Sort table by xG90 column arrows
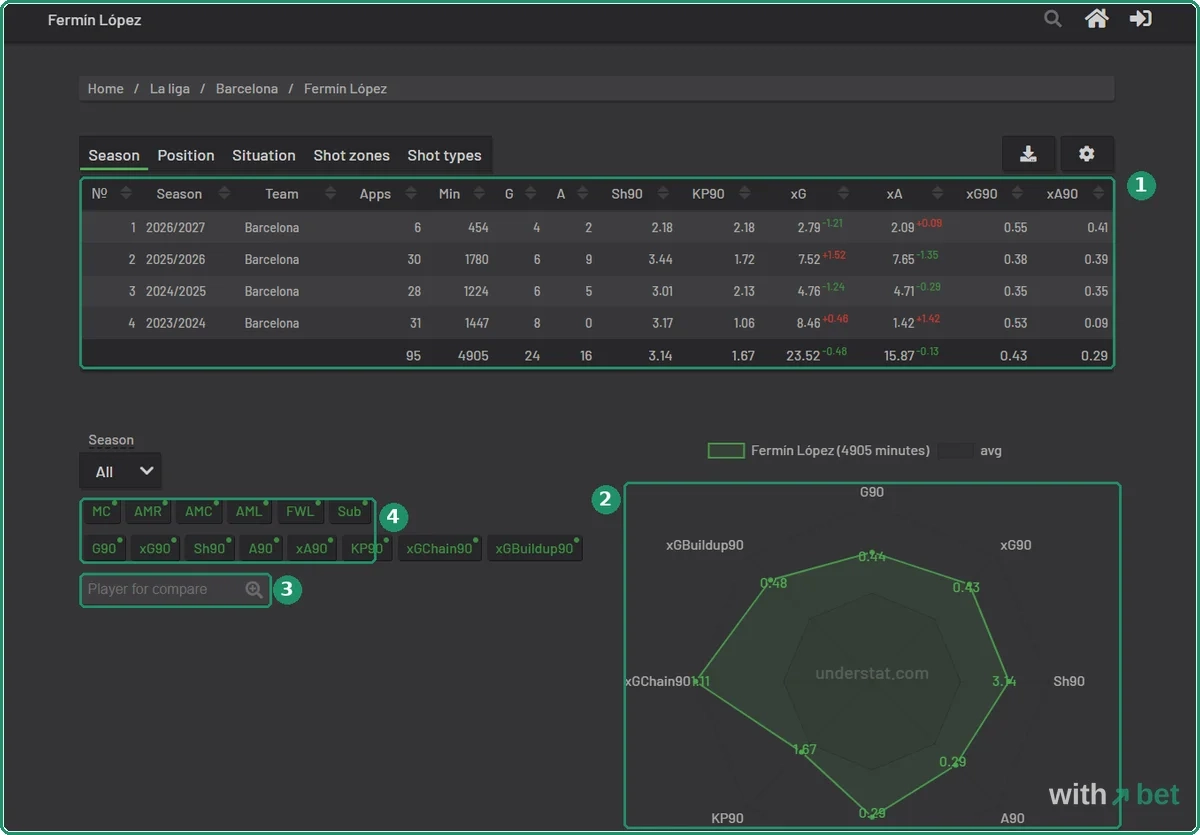The width and height of the screenshot is (1200, 835). pyautogui.click(x=1017, y=194)
